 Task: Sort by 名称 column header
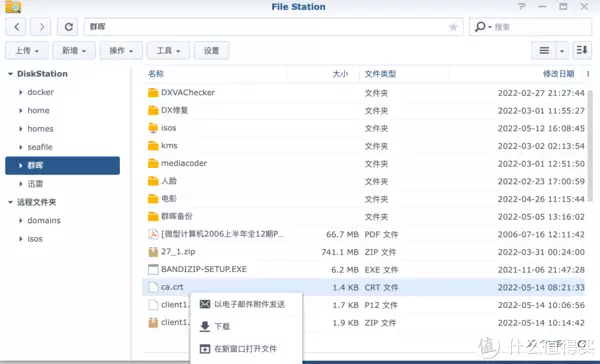tap(156, 74)
